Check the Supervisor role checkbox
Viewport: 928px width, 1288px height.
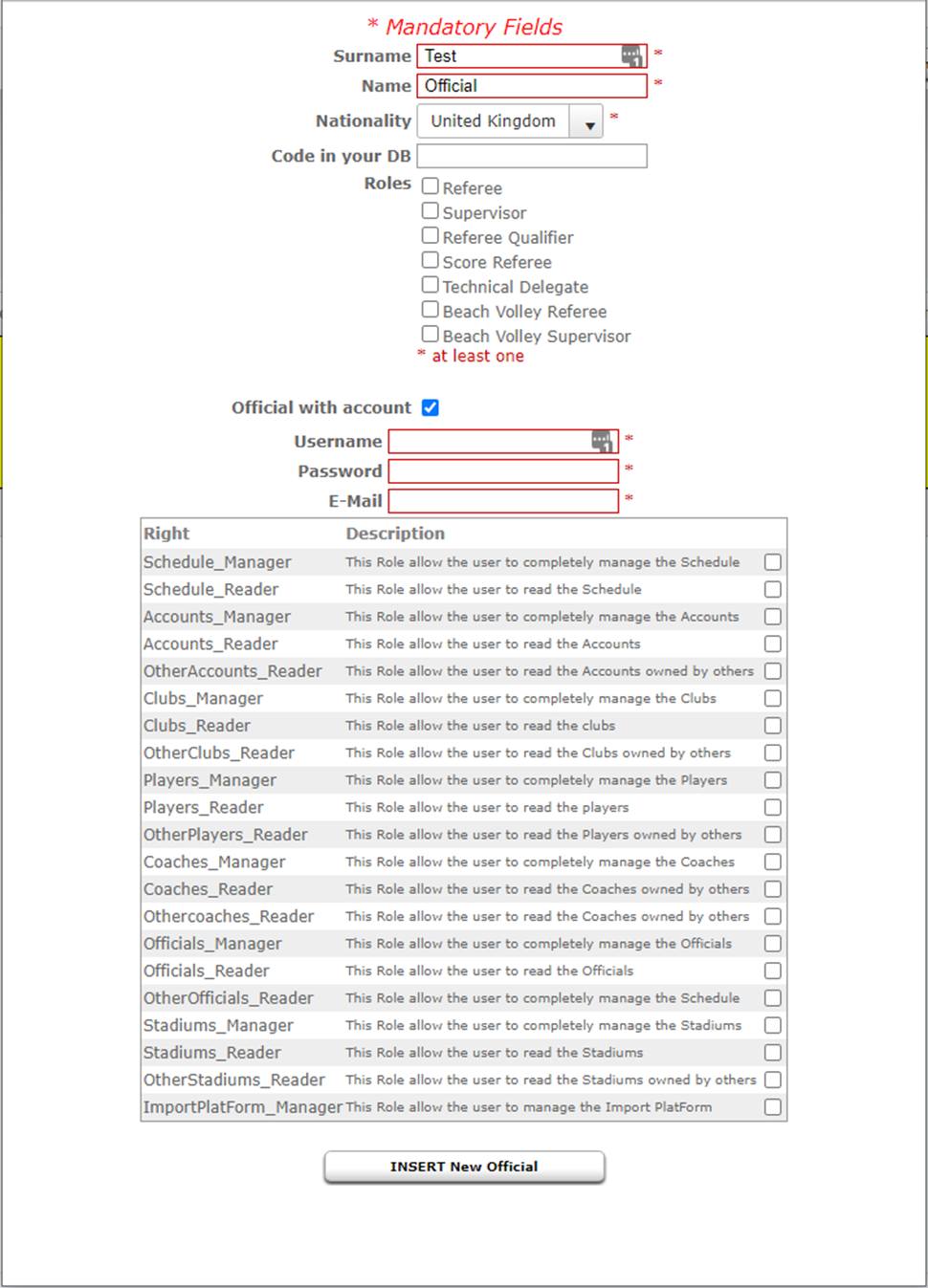click(431, 210)
